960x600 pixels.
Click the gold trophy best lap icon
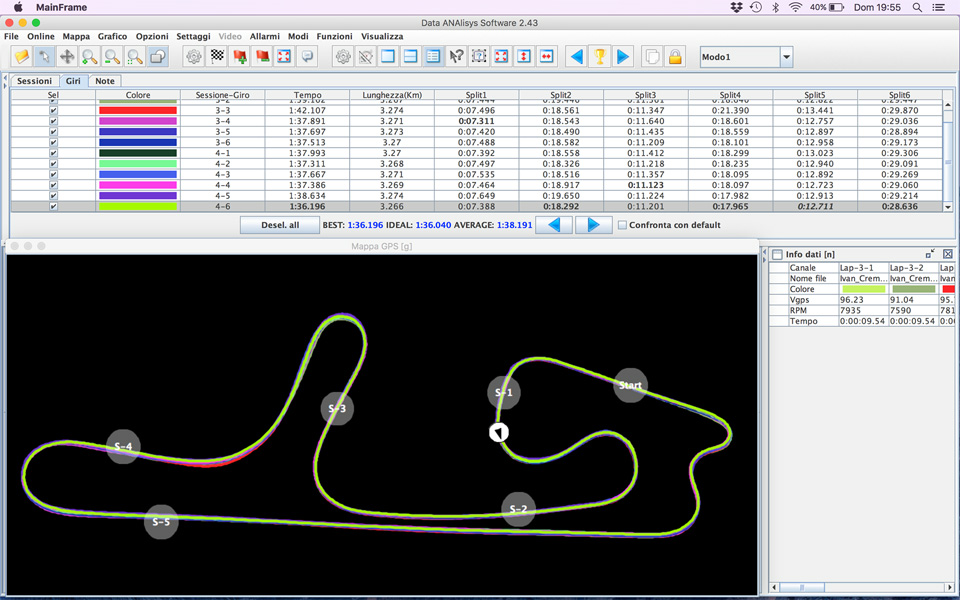tap(599, 57)
